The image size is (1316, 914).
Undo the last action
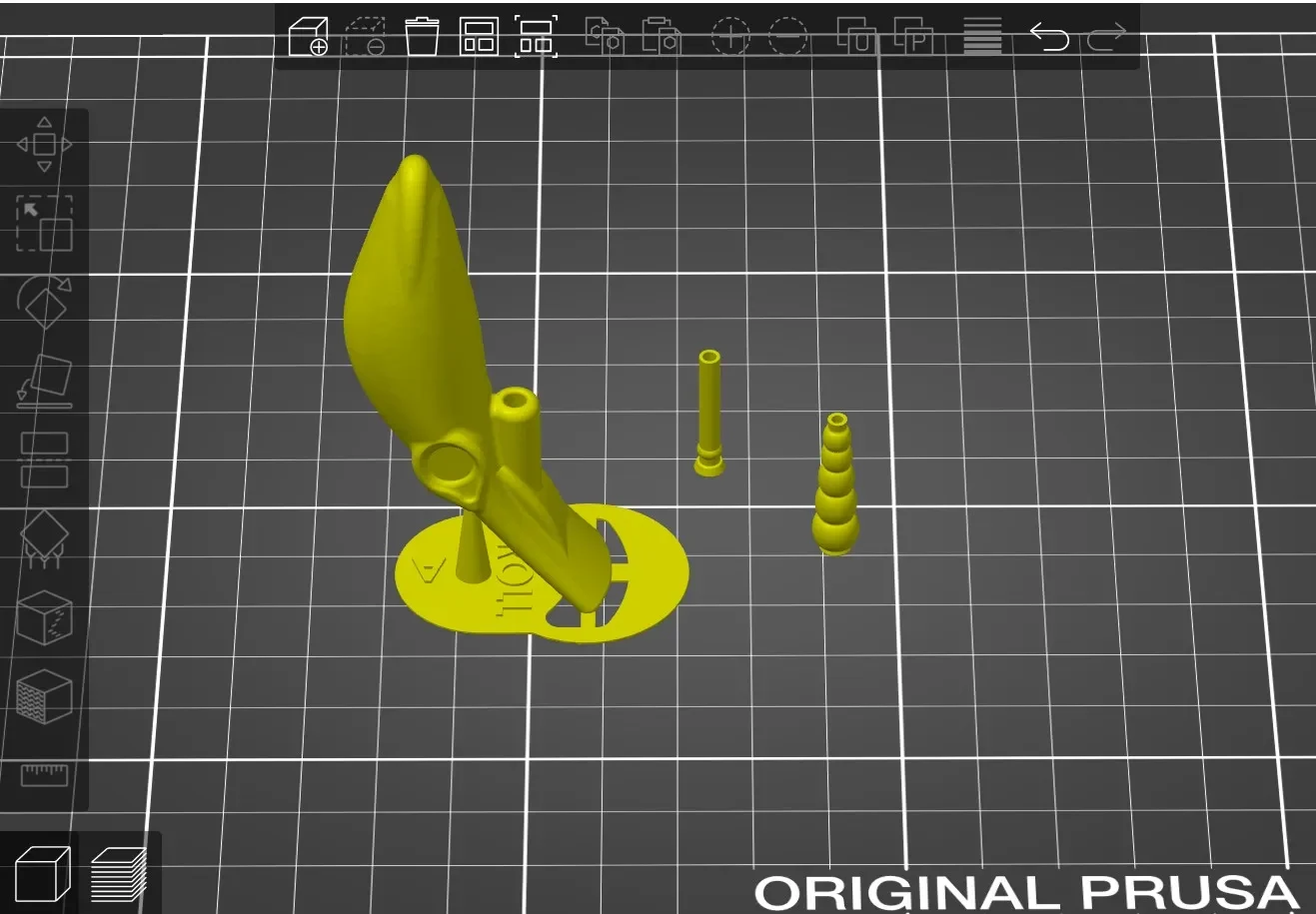tap(1049, 37)
